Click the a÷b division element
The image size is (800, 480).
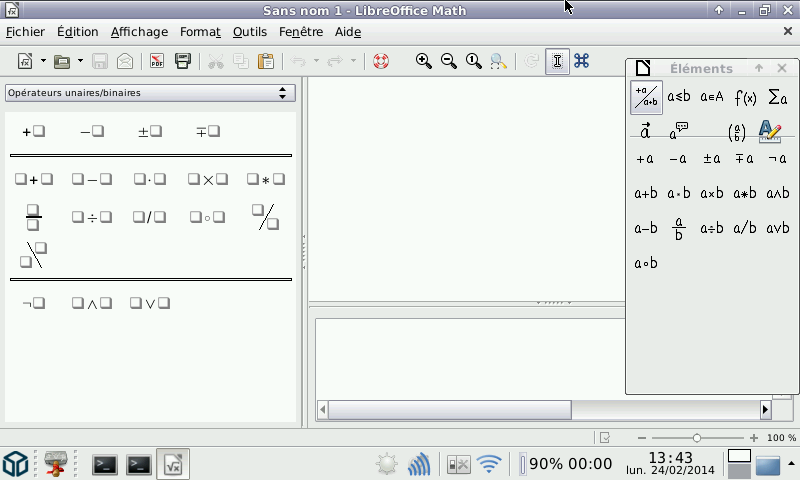coord(712,228)
